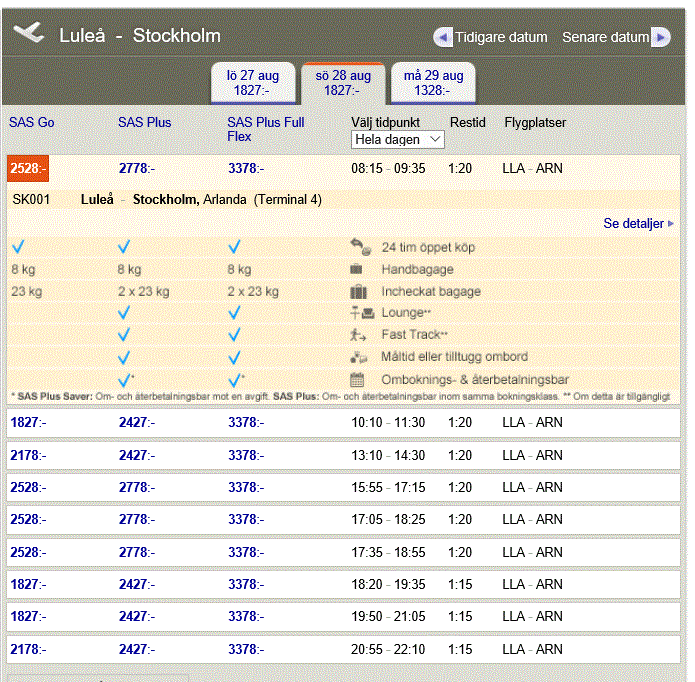Select 2427:- SAS Plus fare for 19:50 flight
The height and width of the screenshot is (682, 695).
(137, 616)
